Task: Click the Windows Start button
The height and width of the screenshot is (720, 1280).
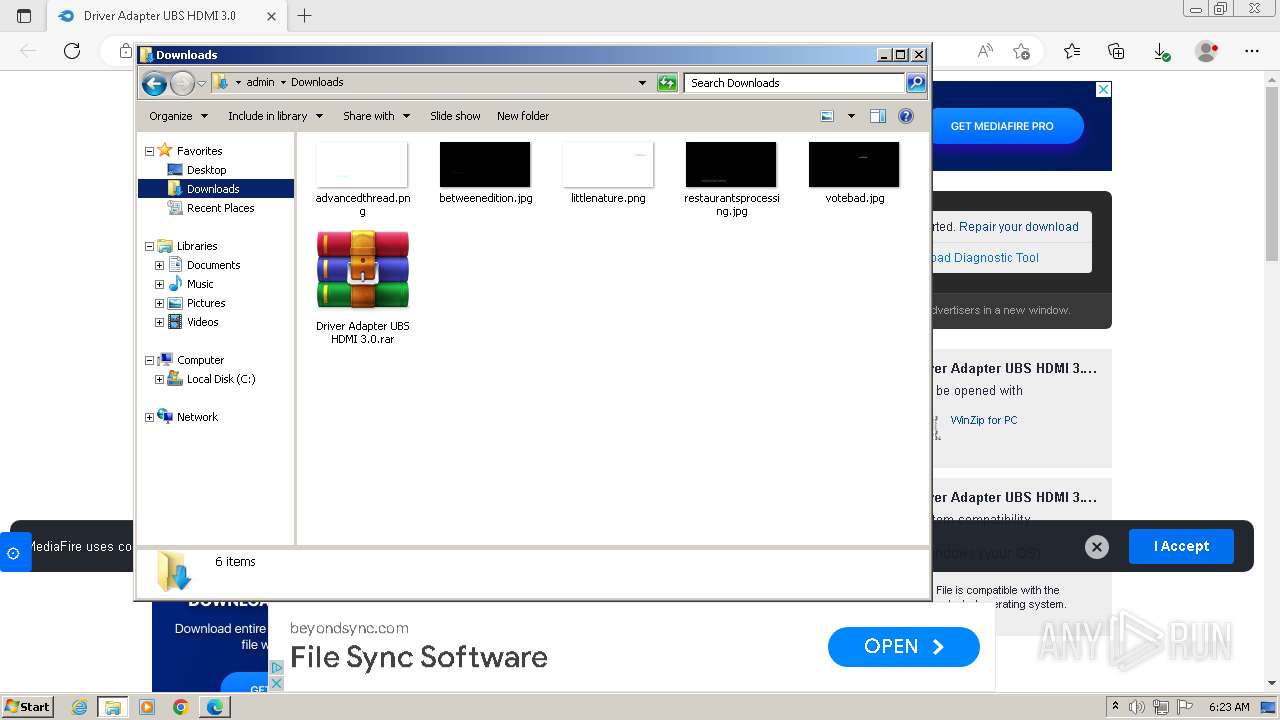Action: click(x=28, y=707)
